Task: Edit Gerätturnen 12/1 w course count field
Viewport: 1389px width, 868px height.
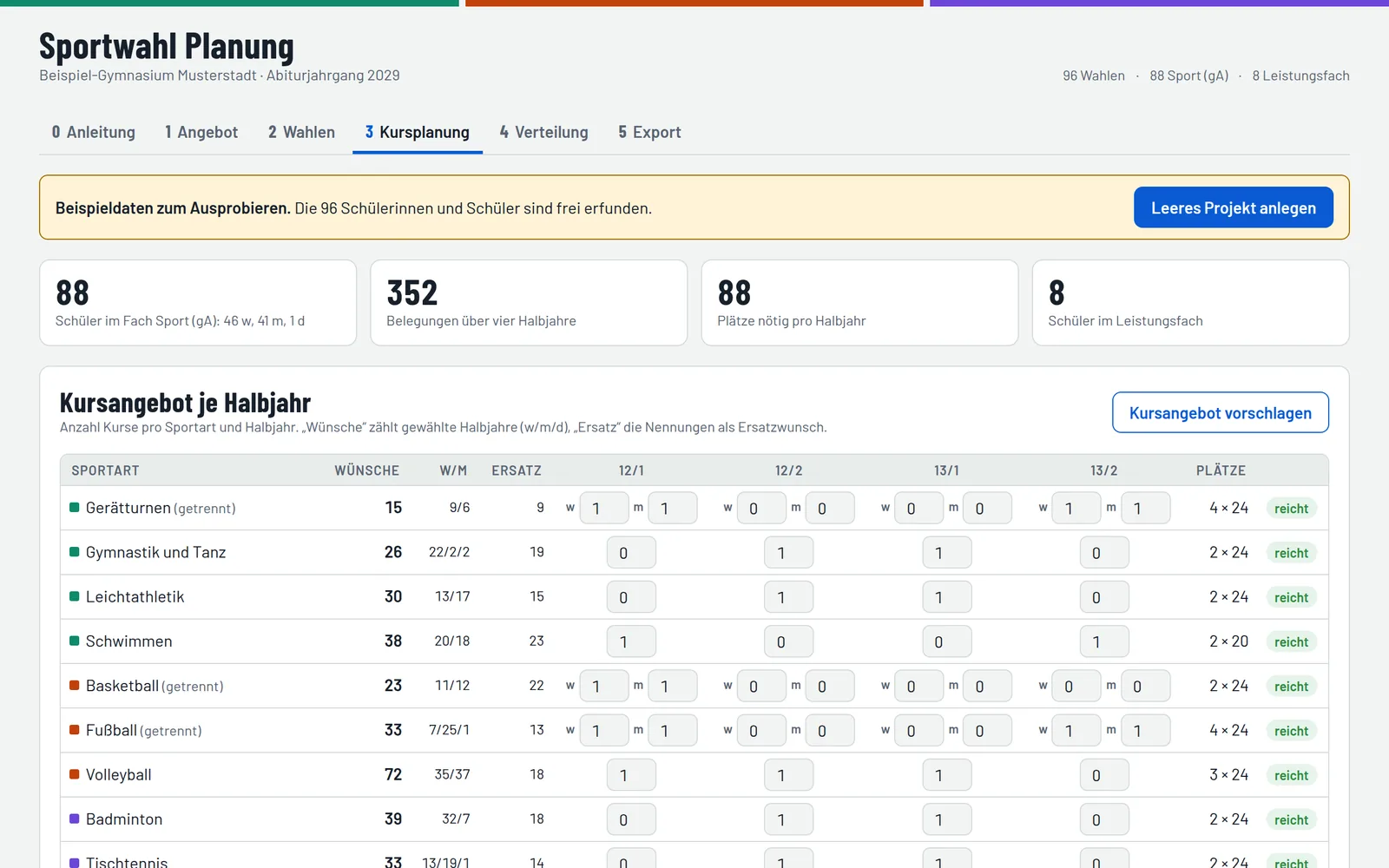Action: pyautogui.click(x=604, y=508)
